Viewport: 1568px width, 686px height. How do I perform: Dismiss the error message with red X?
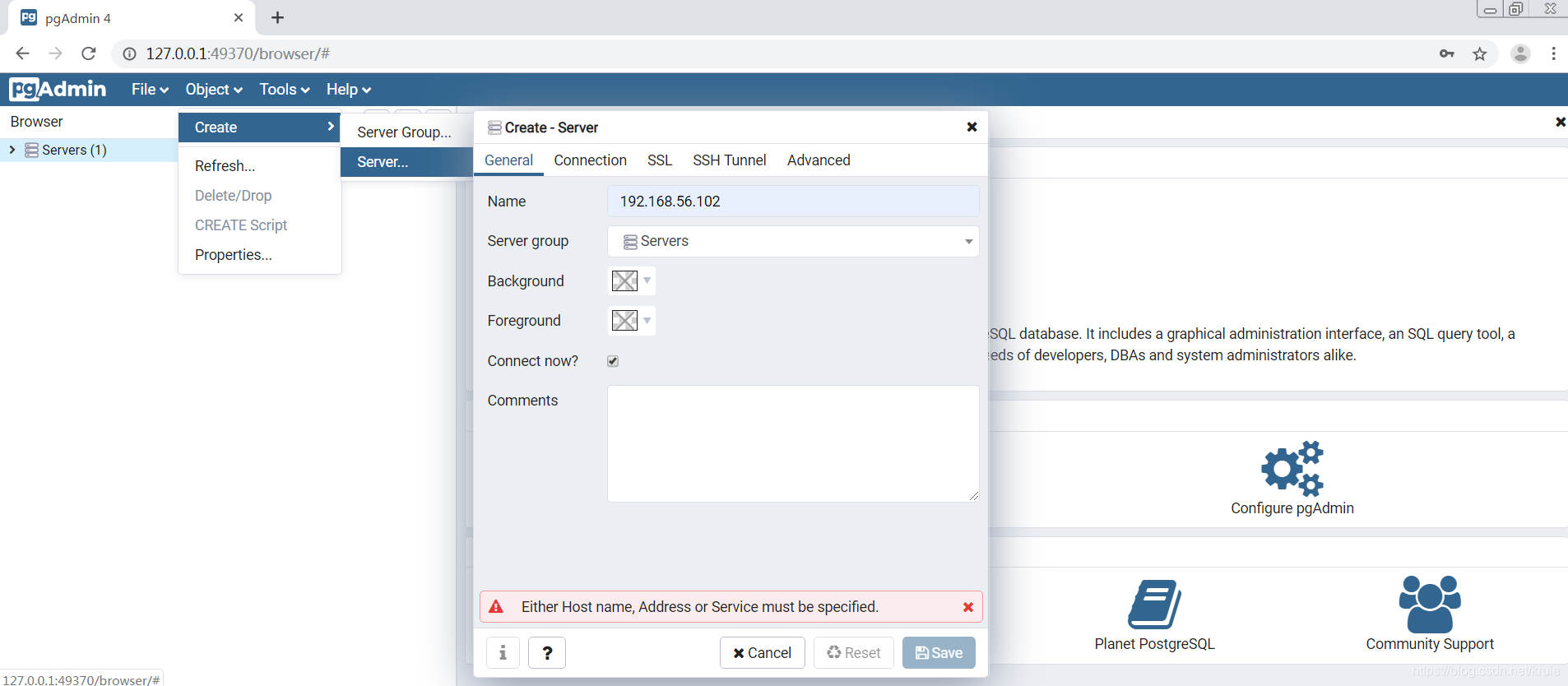(968, 607)
